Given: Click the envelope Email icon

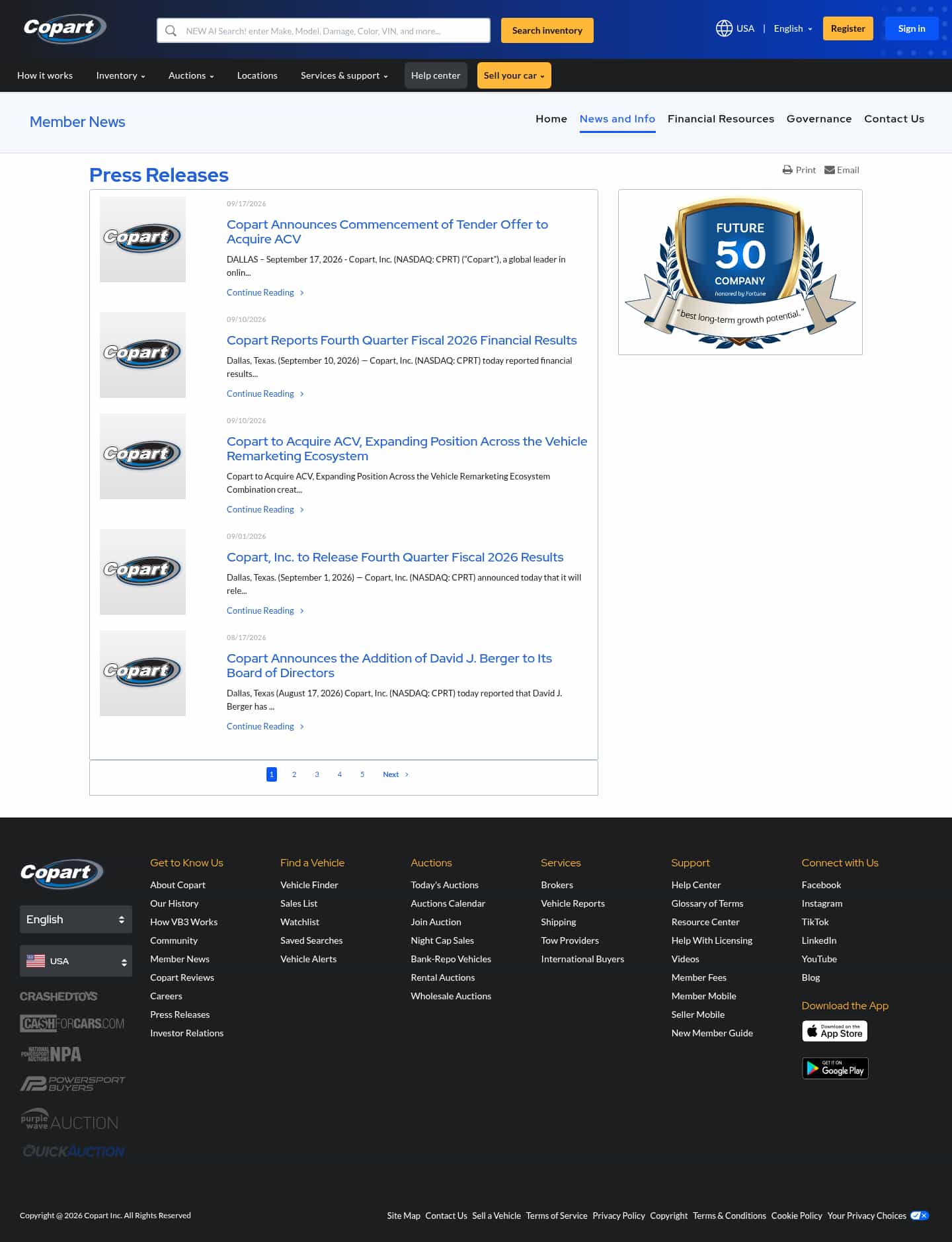Looking at the screenshot, I should 829,170.
